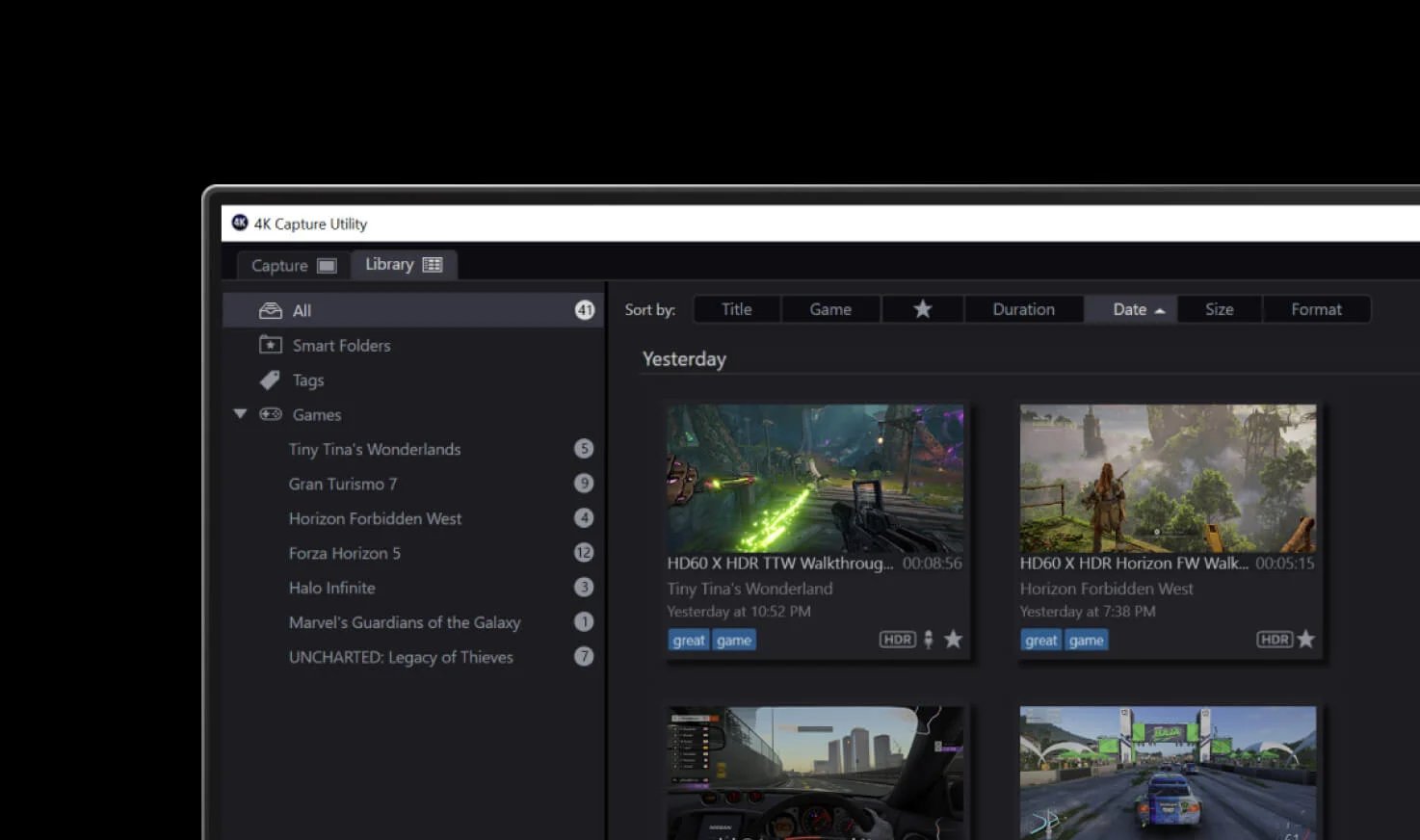Select the All library inbox icon

[271, 310]
